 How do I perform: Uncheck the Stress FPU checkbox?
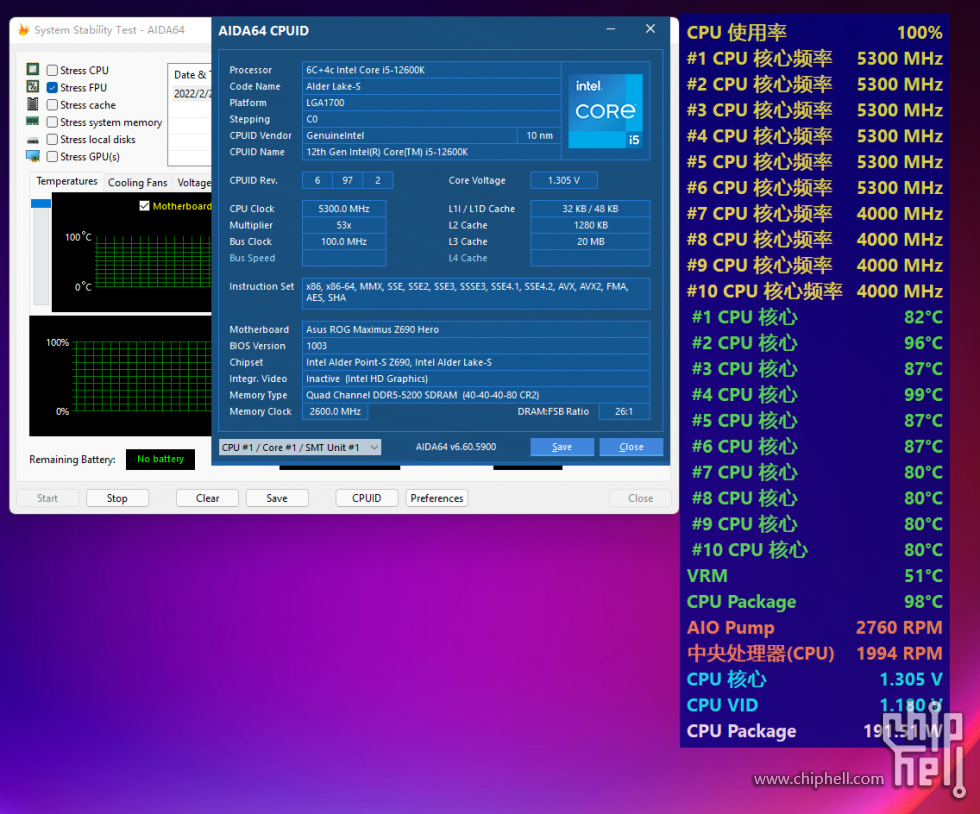pyautogui.click(x=52, y=88)
